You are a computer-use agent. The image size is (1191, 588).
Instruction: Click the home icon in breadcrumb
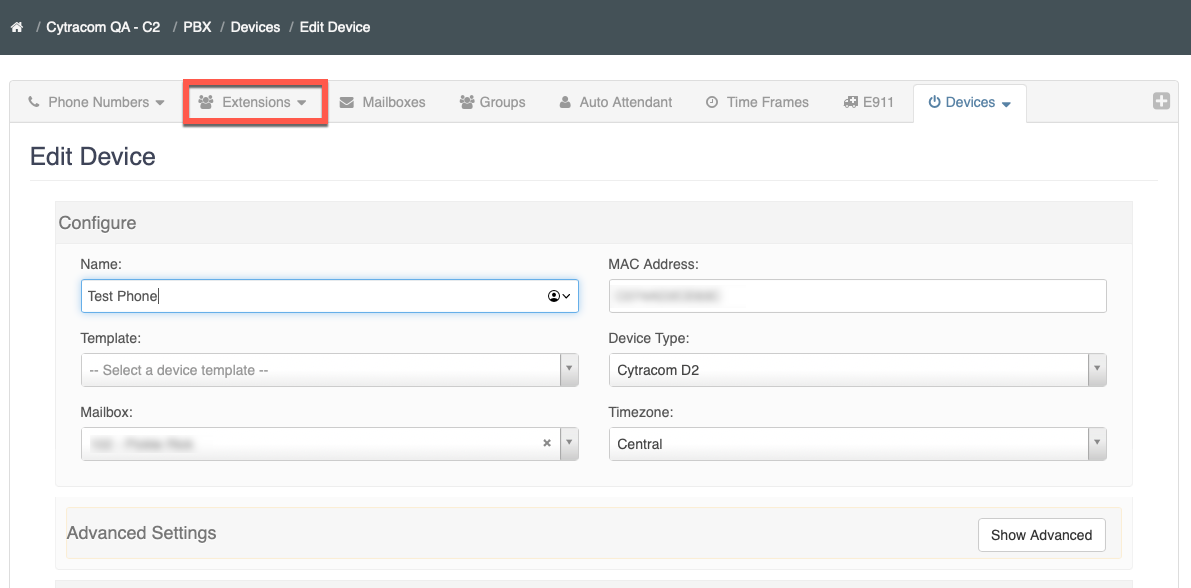pyautogui.click(x=16, y=27)
